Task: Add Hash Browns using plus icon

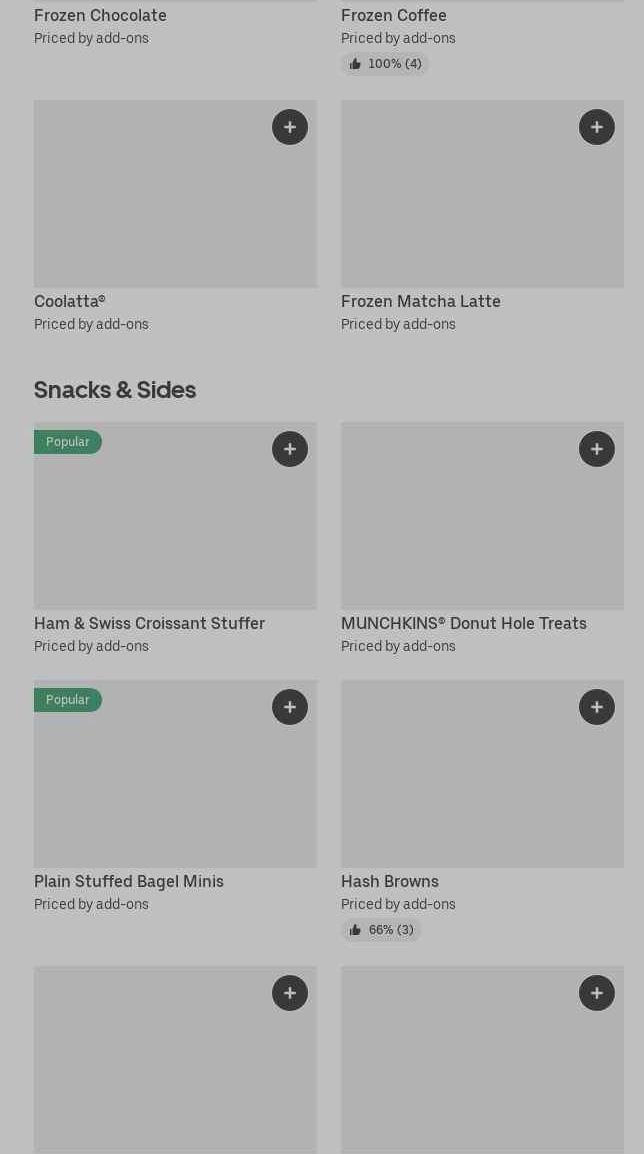Action: coord(597,707)
